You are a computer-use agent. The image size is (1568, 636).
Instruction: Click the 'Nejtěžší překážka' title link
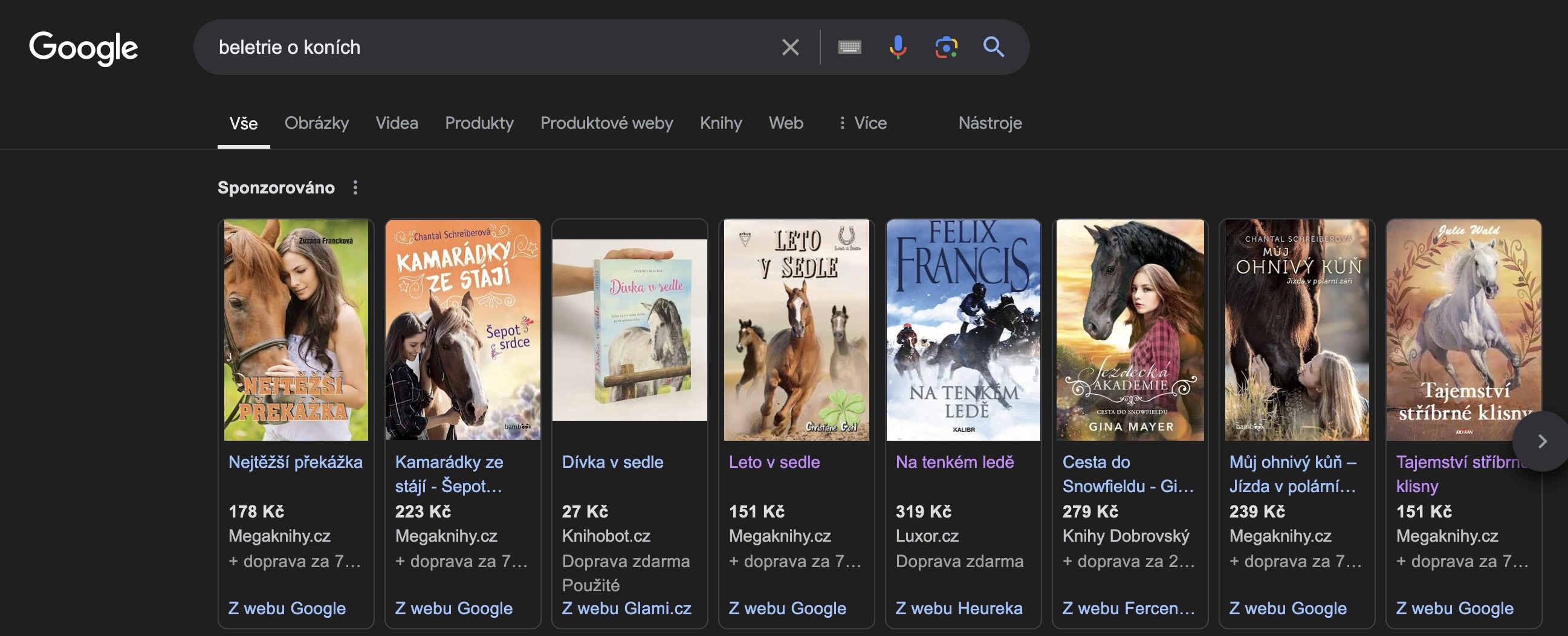tap(295, 462)
